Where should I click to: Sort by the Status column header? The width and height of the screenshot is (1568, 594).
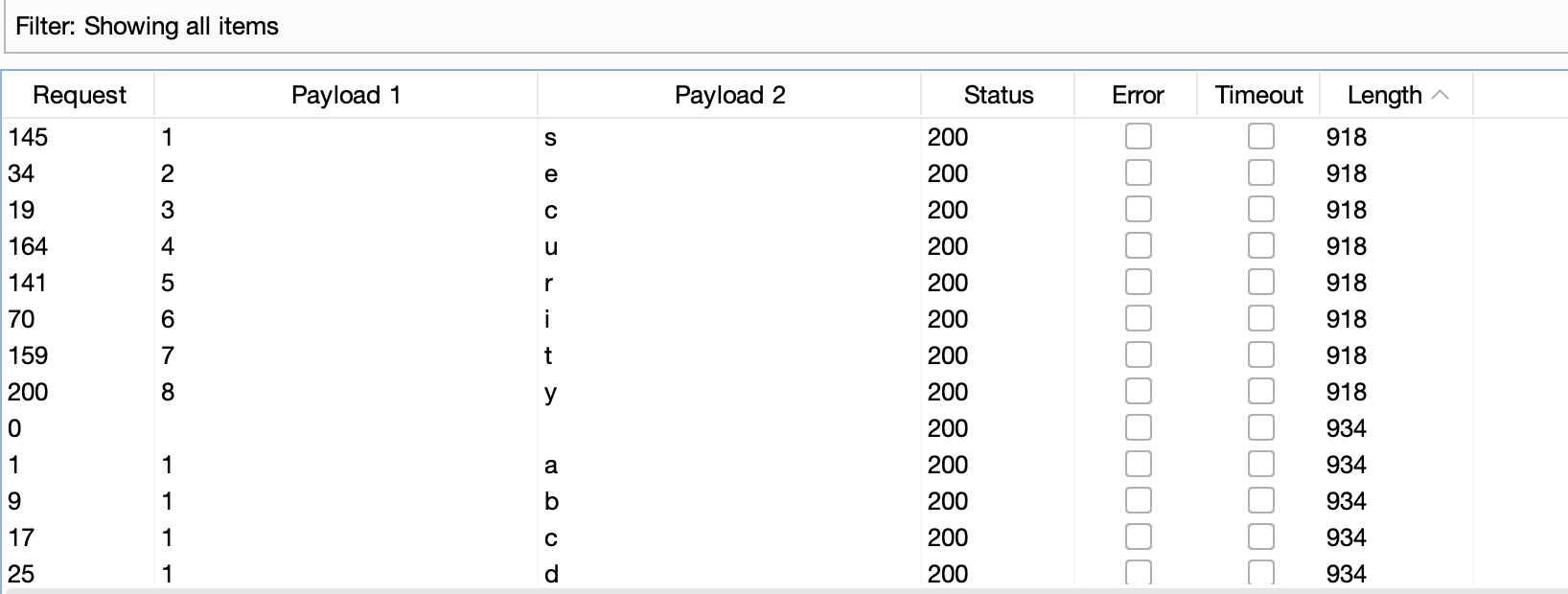pyautogui.click(x=998, y=95)
